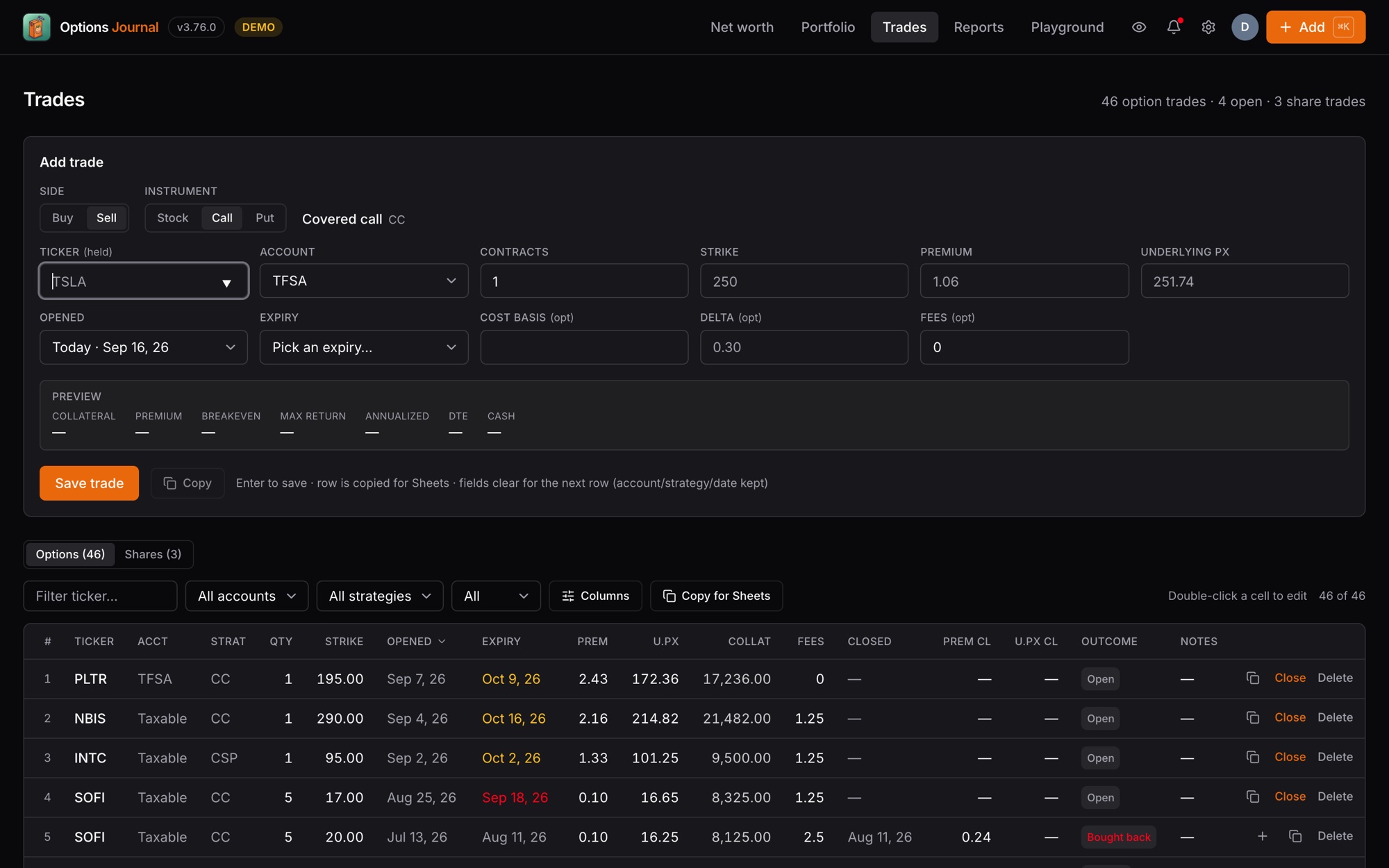Open the user avatar D menu
The width and height of the screenshot is (1389, 868).
pyautogui.click(x=1245, y=27)
